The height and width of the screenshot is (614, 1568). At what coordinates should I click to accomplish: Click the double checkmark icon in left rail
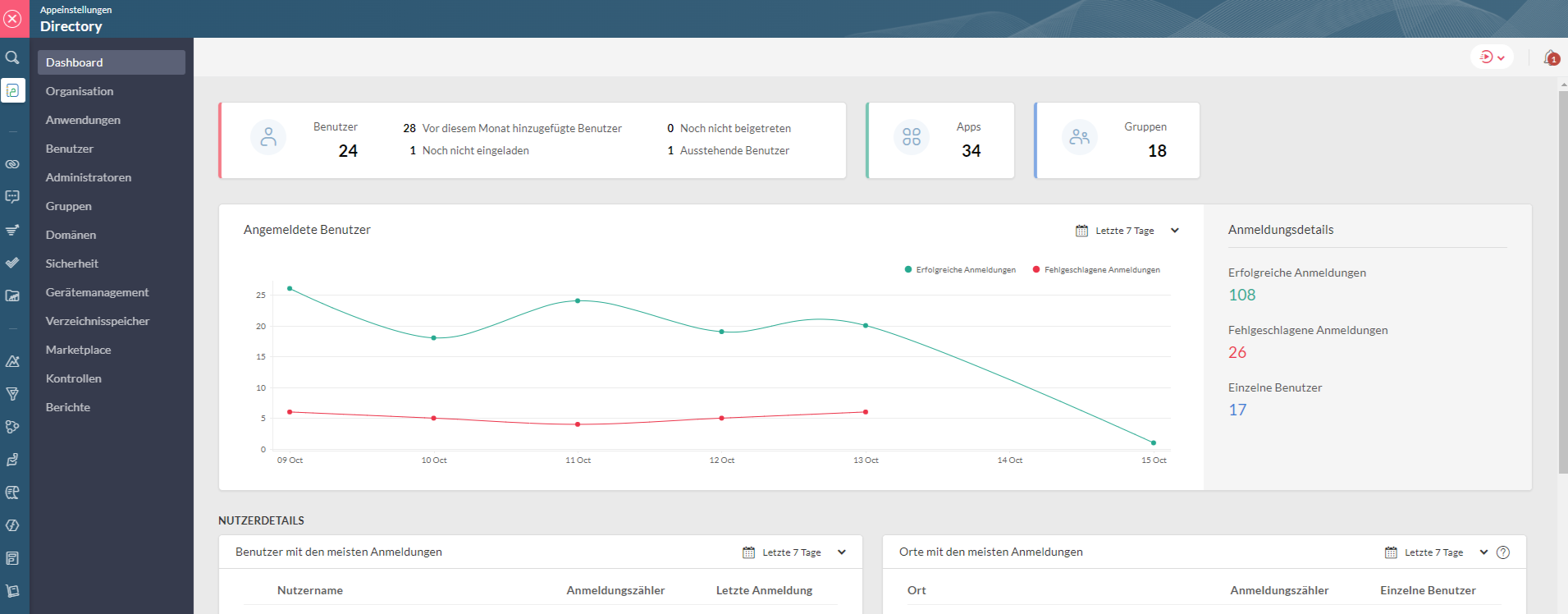[12, 263]
